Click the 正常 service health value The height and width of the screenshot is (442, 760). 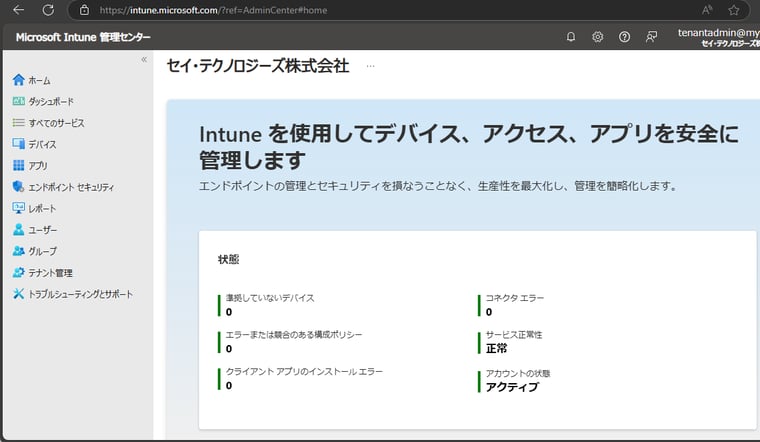coord(496,348)
